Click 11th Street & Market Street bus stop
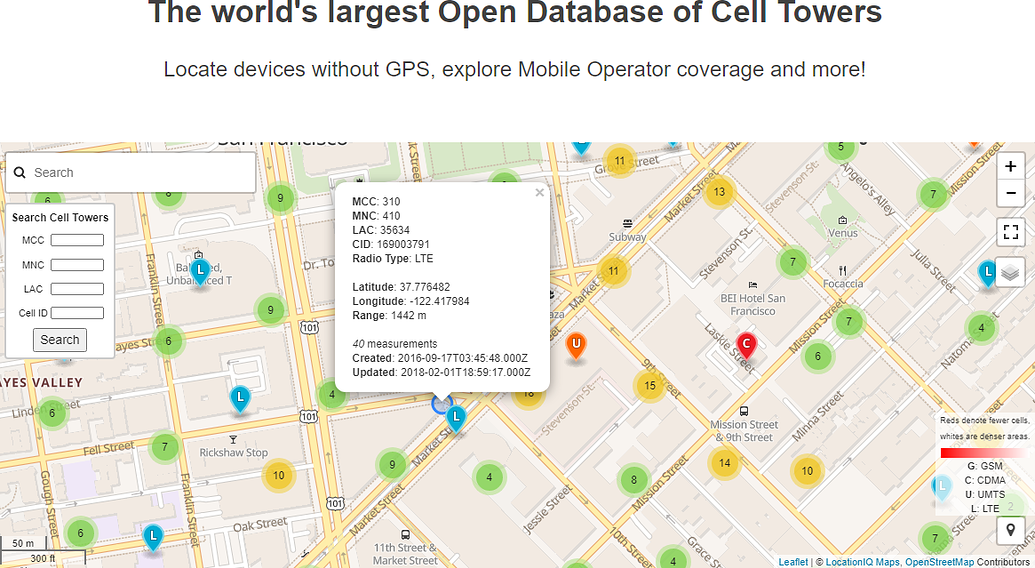Screen dimensions: 1035x568 [405, 535]
